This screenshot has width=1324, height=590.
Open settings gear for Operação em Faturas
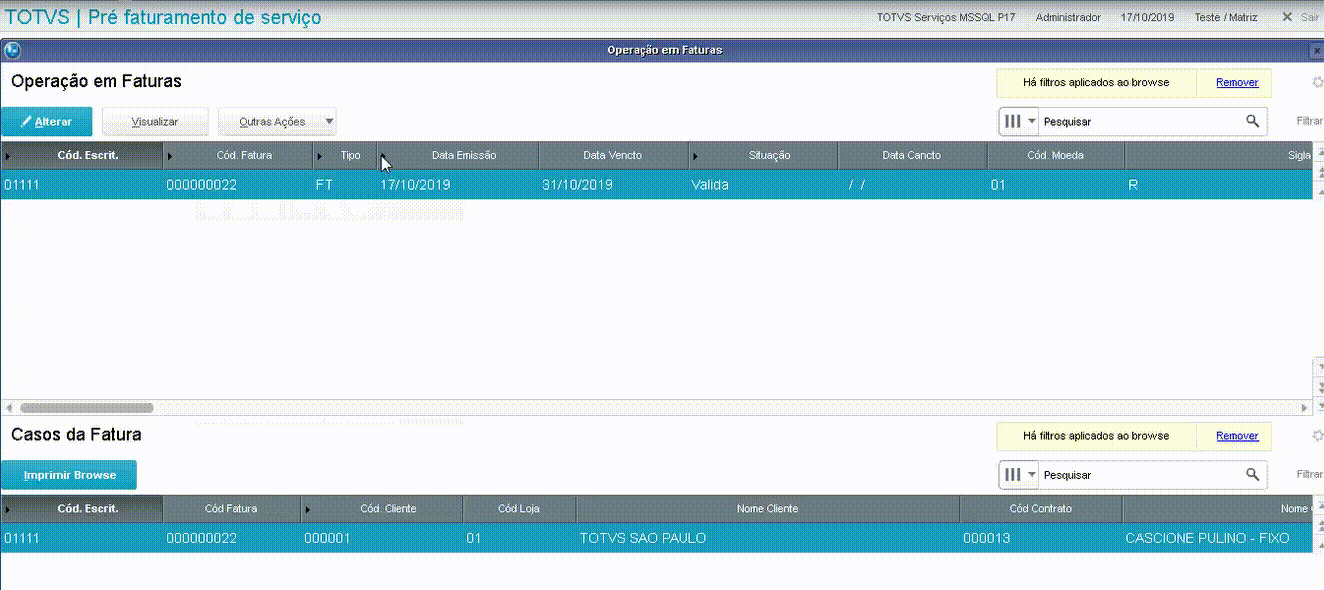click(1317, 83)
